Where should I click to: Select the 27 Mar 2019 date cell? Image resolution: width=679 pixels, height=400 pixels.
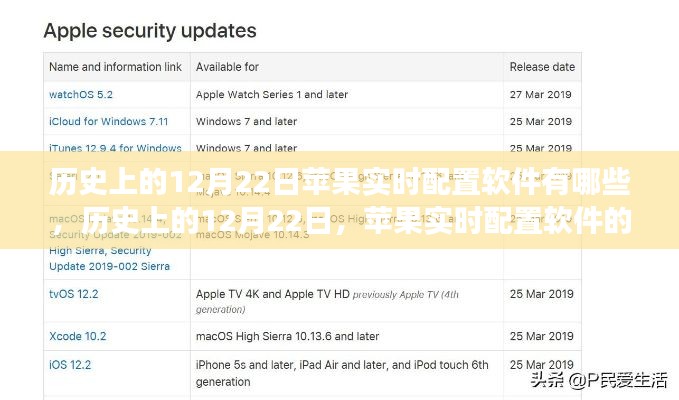(x=540, y=94)
